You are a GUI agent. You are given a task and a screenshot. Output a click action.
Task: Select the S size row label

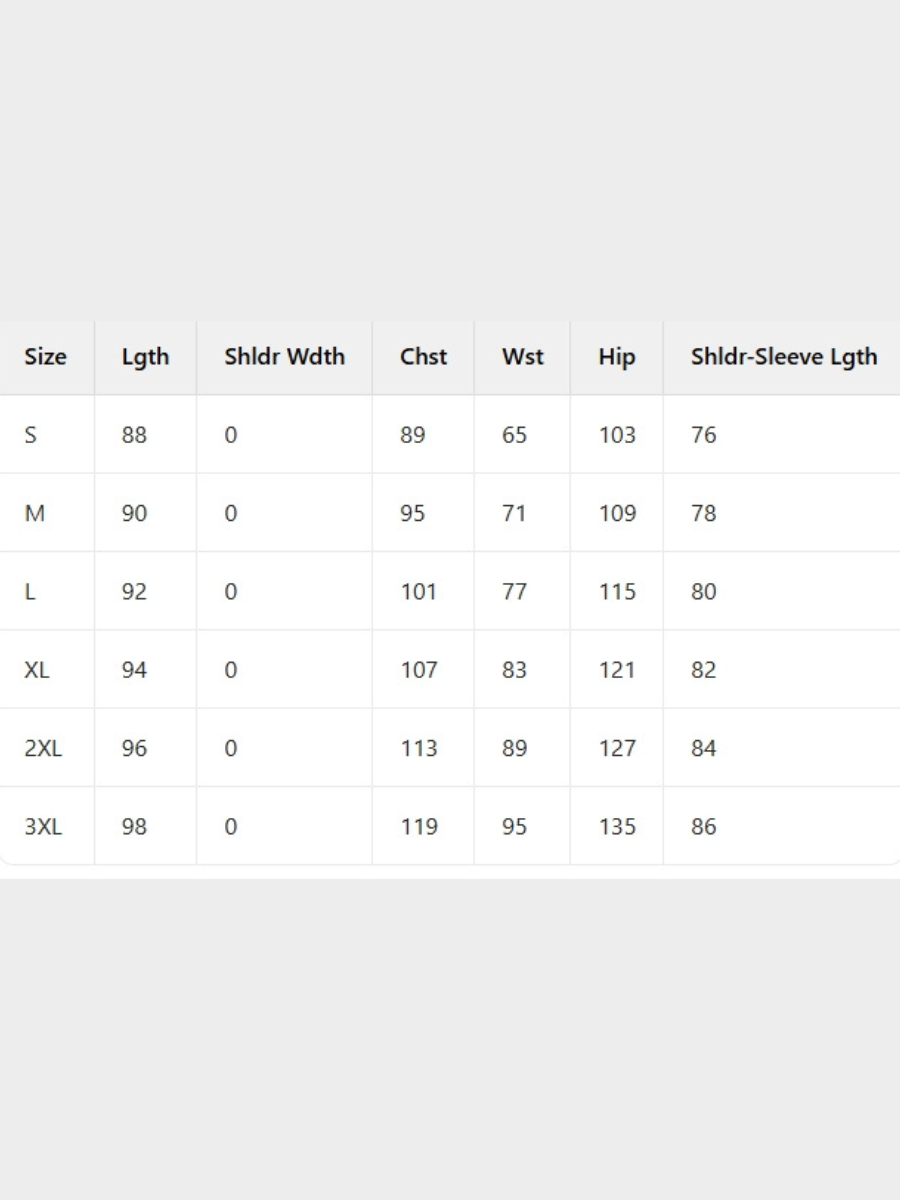pyautogui.click(x=30, y=435)
